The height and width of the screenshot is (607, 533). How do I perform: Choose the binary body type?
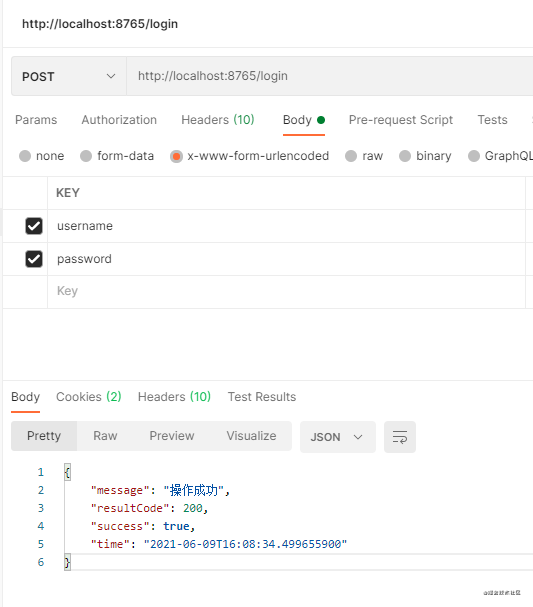pos(405,156)
